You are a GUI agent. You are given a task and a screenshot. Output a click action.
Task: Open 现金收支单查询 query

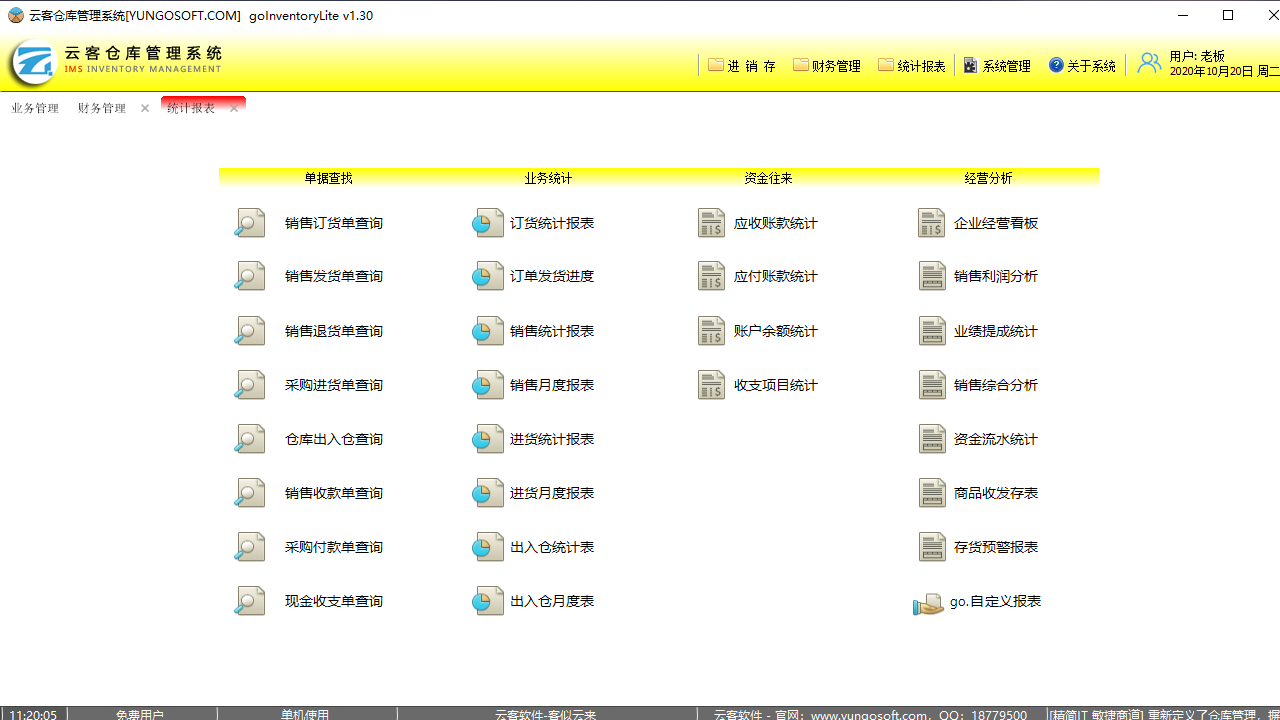click(x=249, y=600)
